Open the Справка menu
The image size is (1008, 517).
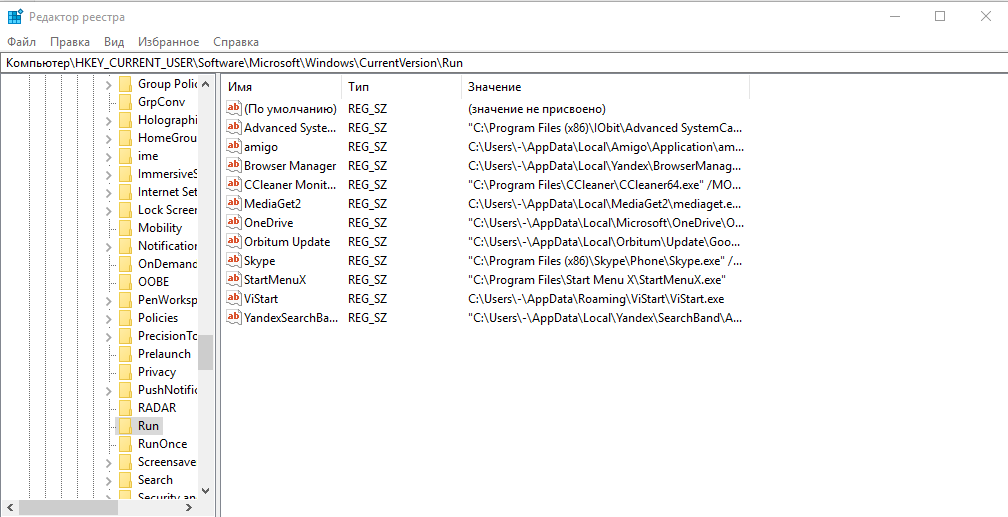pyautogui.click(x=236, y=42)
